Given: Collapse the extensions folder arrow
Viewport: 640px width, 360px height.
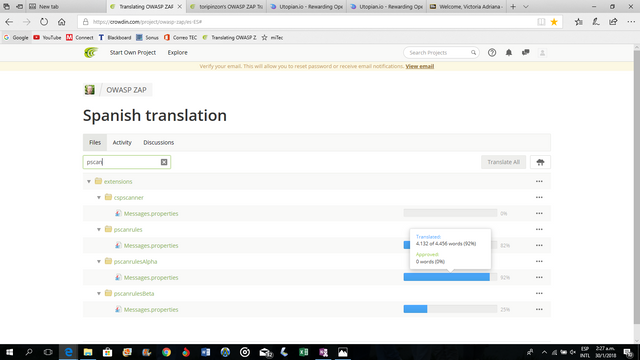Looking at the screenshot, I should pos(89,181).
